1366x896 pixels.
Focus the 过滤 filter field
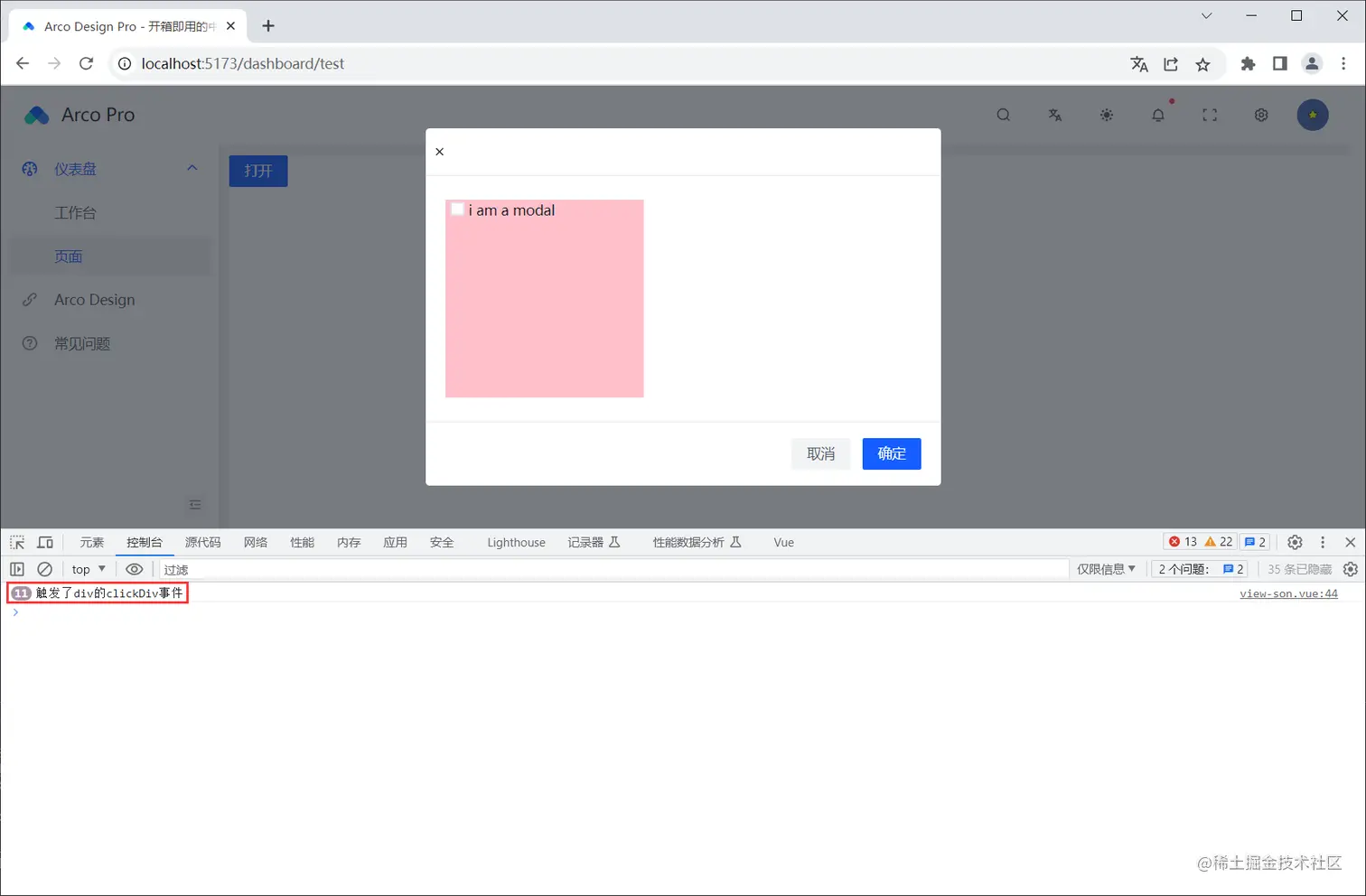(x=614, y=569)
